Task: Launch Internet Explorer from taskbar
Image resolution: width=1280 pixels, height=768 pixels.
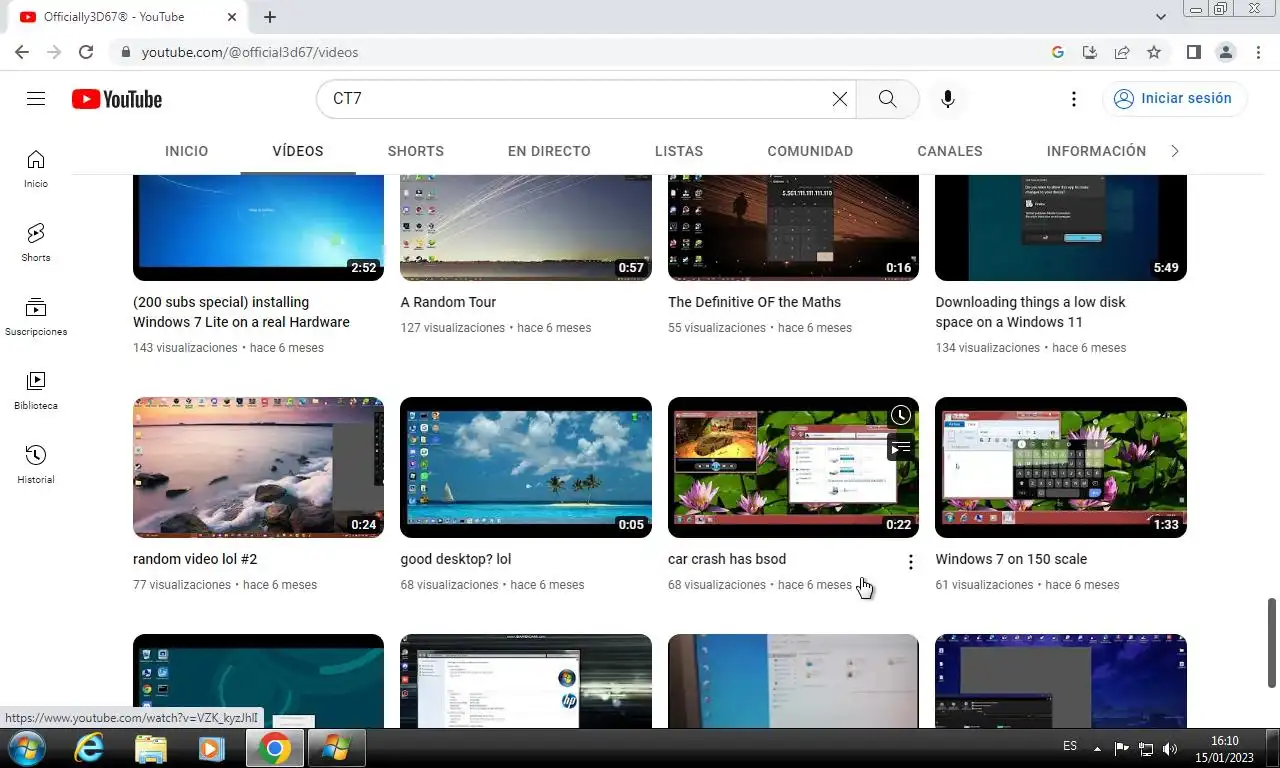Action: 89,748
